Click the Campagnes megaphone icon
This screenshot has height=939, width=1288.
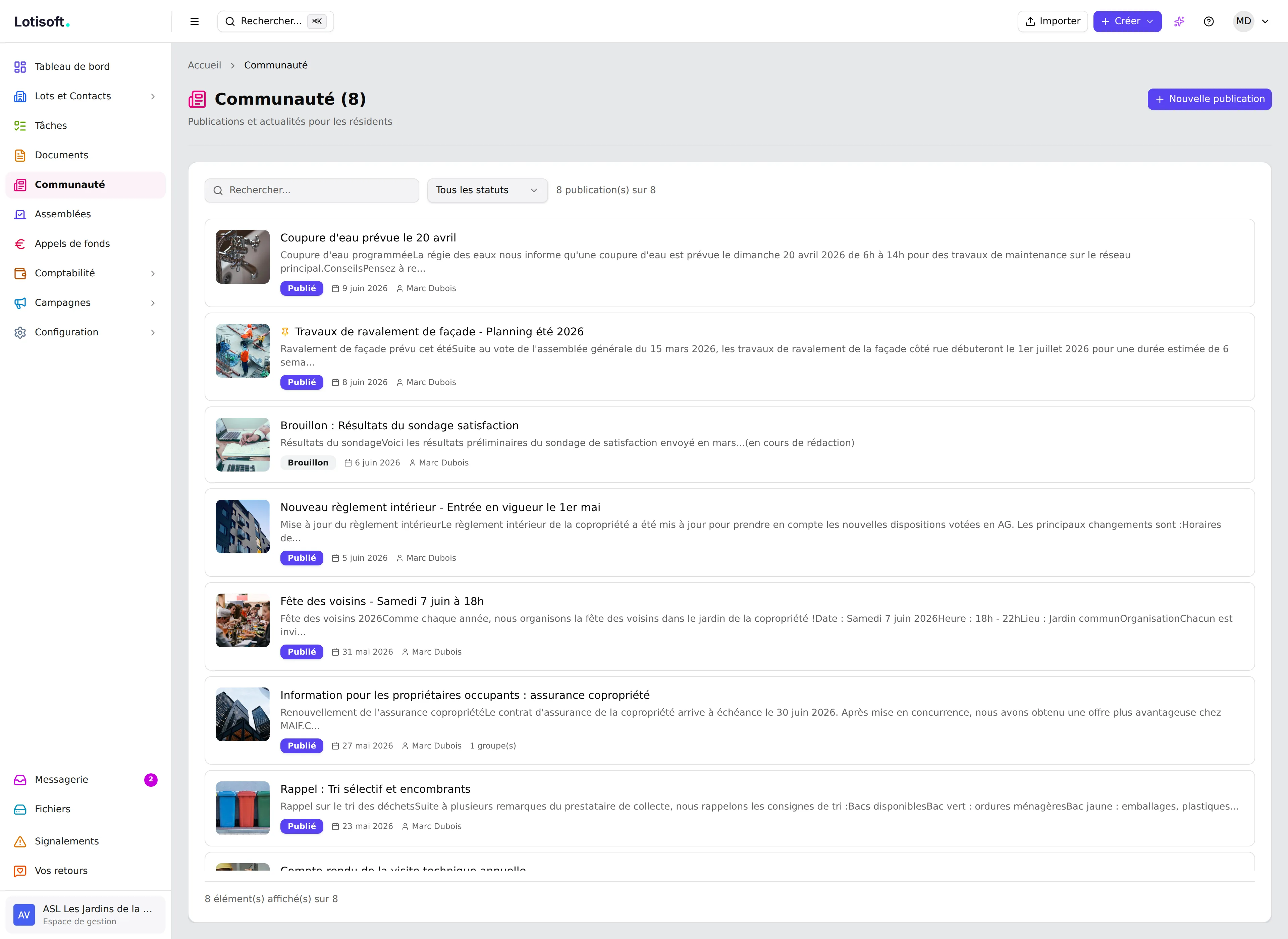coord(20,303)
